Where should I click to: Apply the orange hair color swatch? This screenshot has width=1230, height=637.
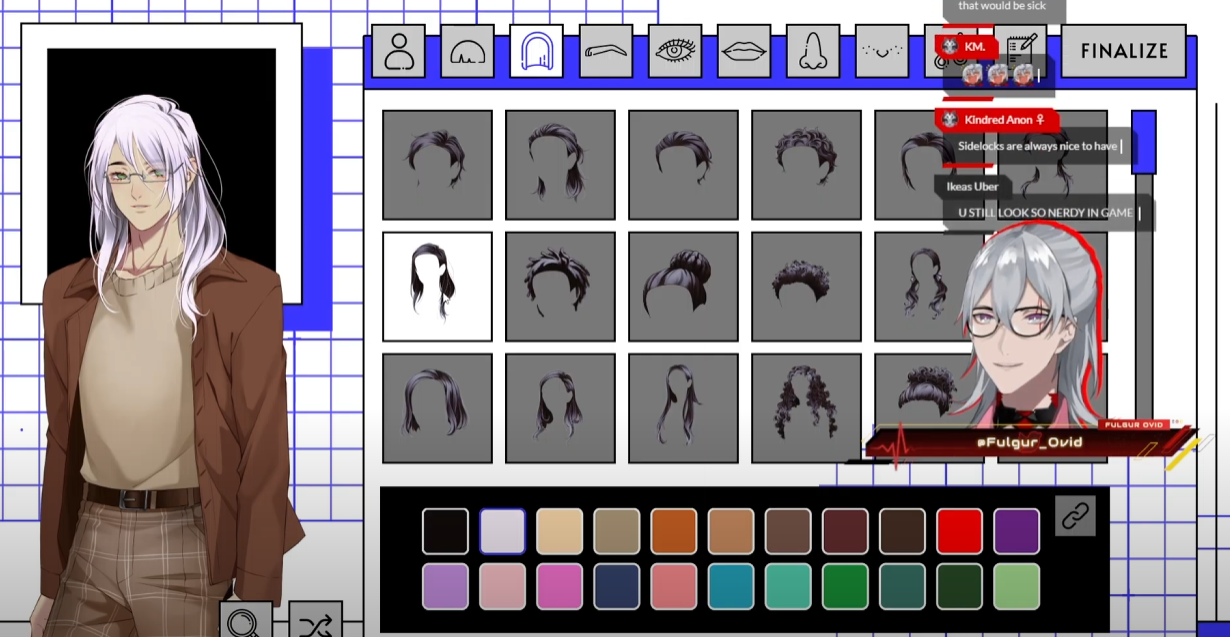(x=673, y=531)
